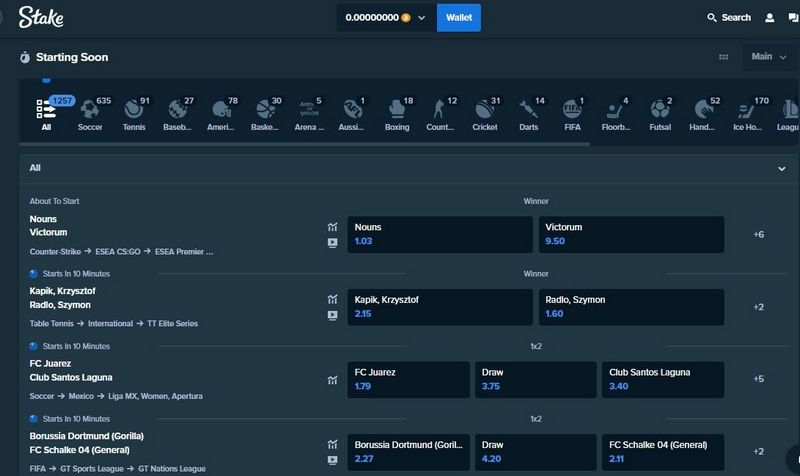800x476 pixels.
Task: Open the Nouns vs Victorum match link
Action: point(48,226)
